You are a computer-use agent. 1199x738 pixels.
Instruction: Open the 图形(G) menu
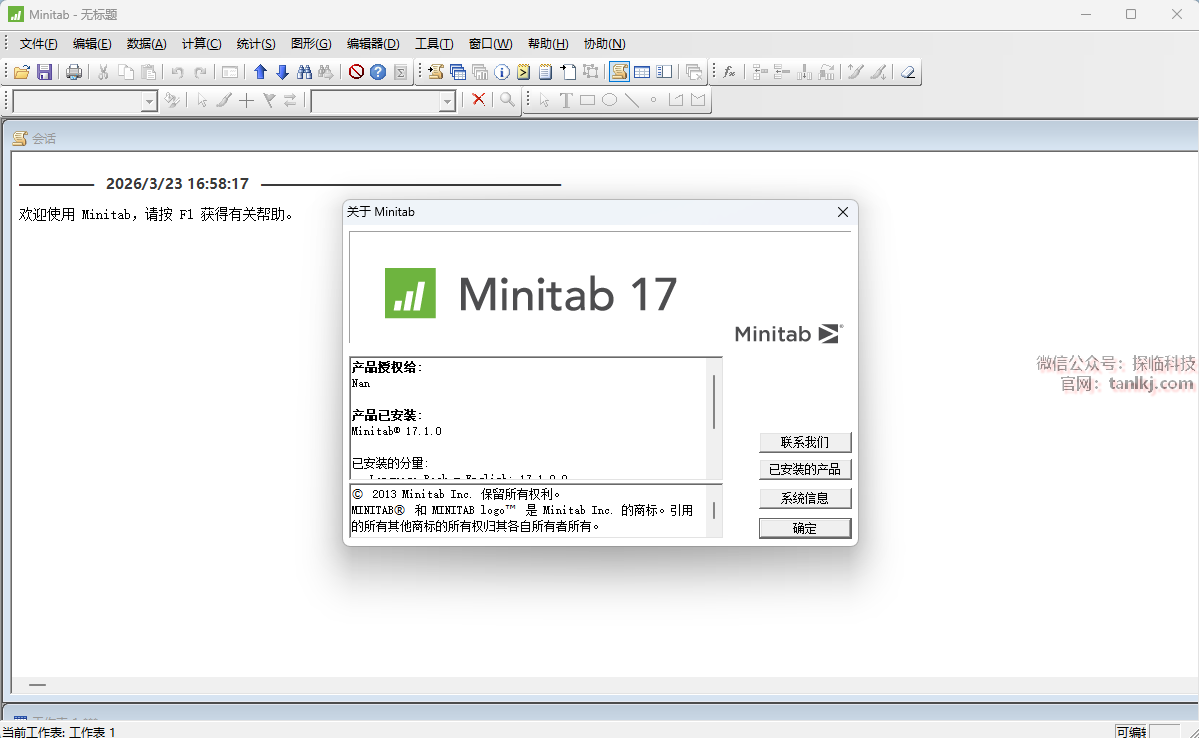(311, 44)
